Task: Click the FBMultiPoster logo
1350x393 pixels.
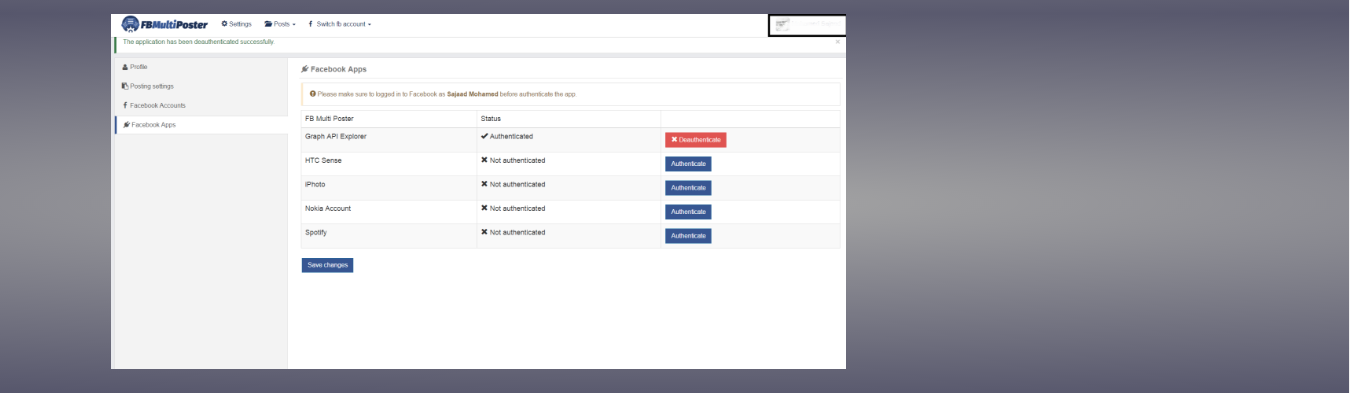Action: (x=164, y=24)
